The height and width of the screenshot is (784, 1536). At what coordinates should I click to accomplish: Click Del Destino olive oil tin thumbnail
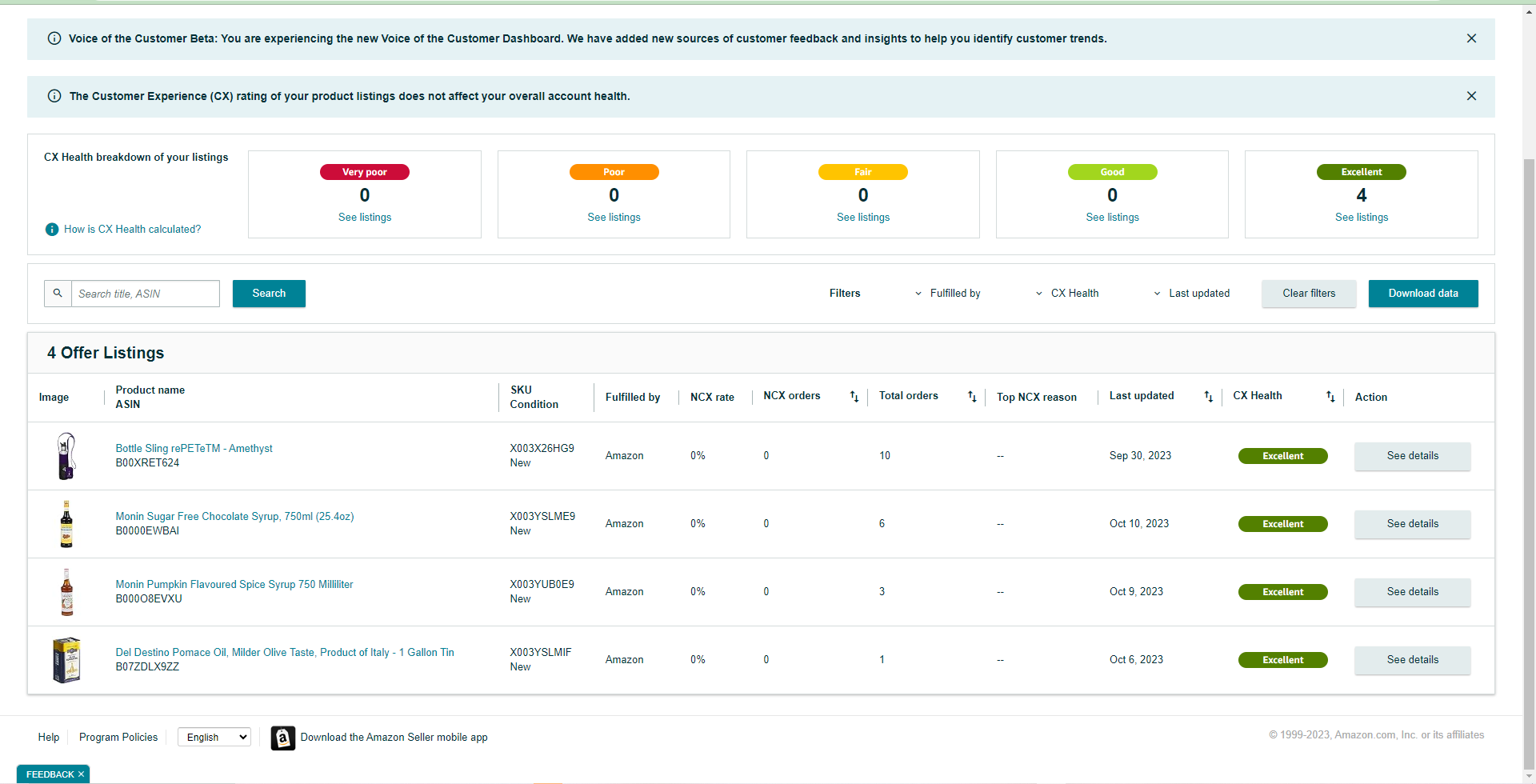tap(66, 660)
